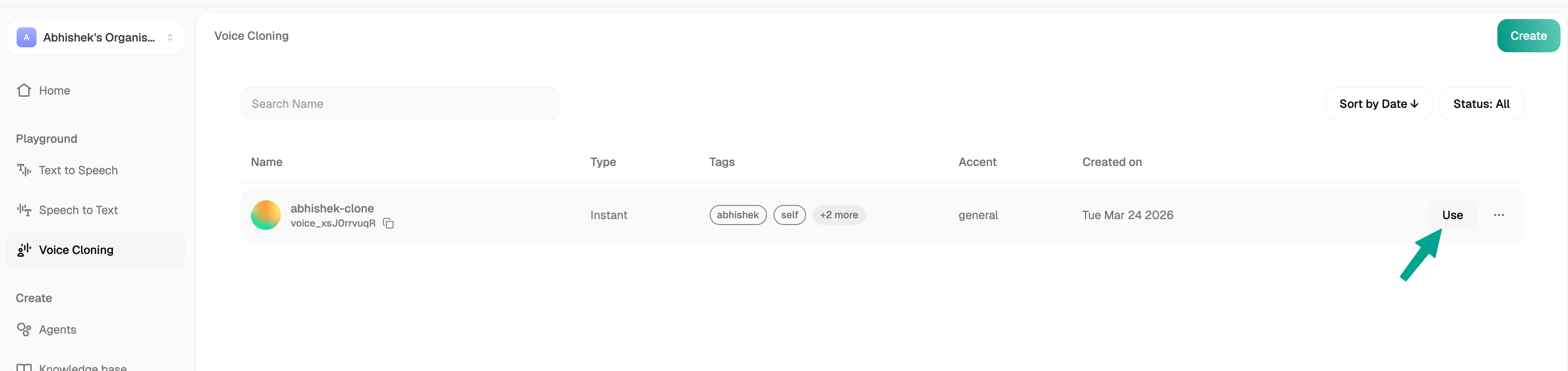Click the Voice Cloning sidebar icon
Image resolution: width=1568 pixels, height=371 pixels.
[24, 250]
